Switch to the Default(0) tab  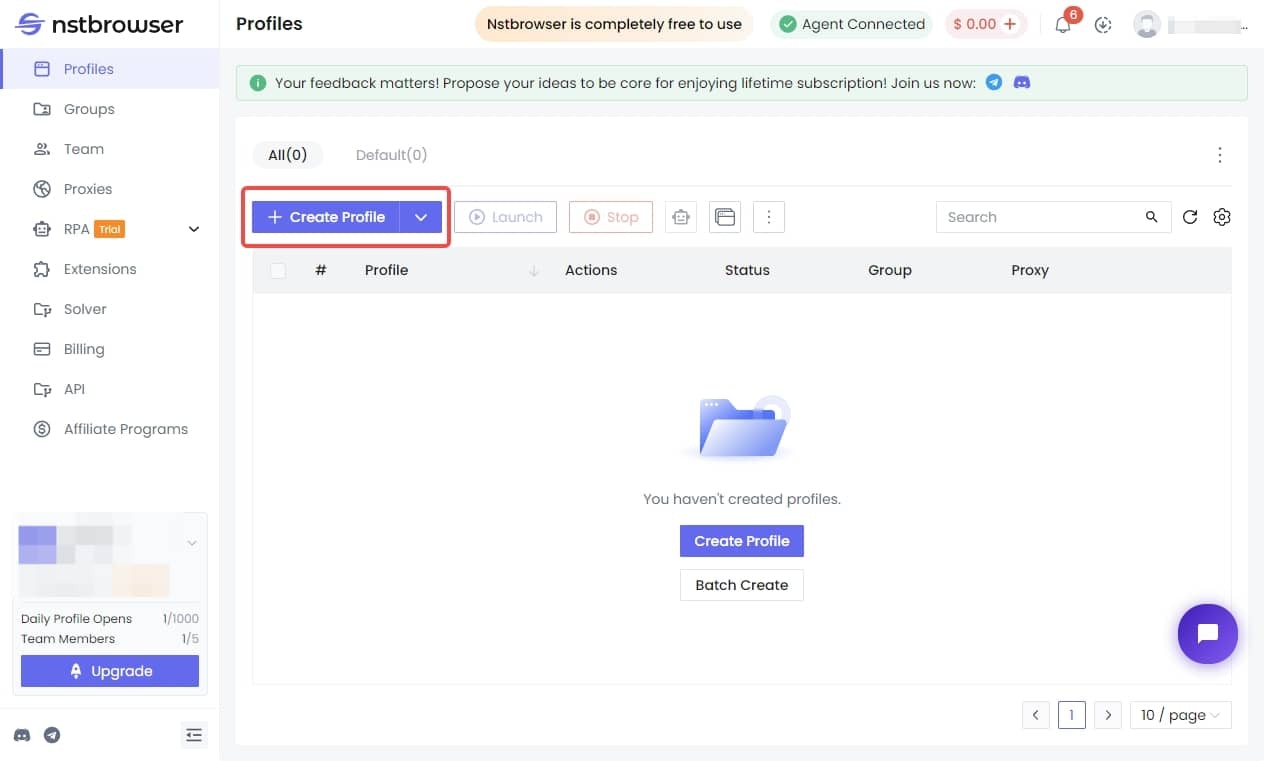(391, 155)
